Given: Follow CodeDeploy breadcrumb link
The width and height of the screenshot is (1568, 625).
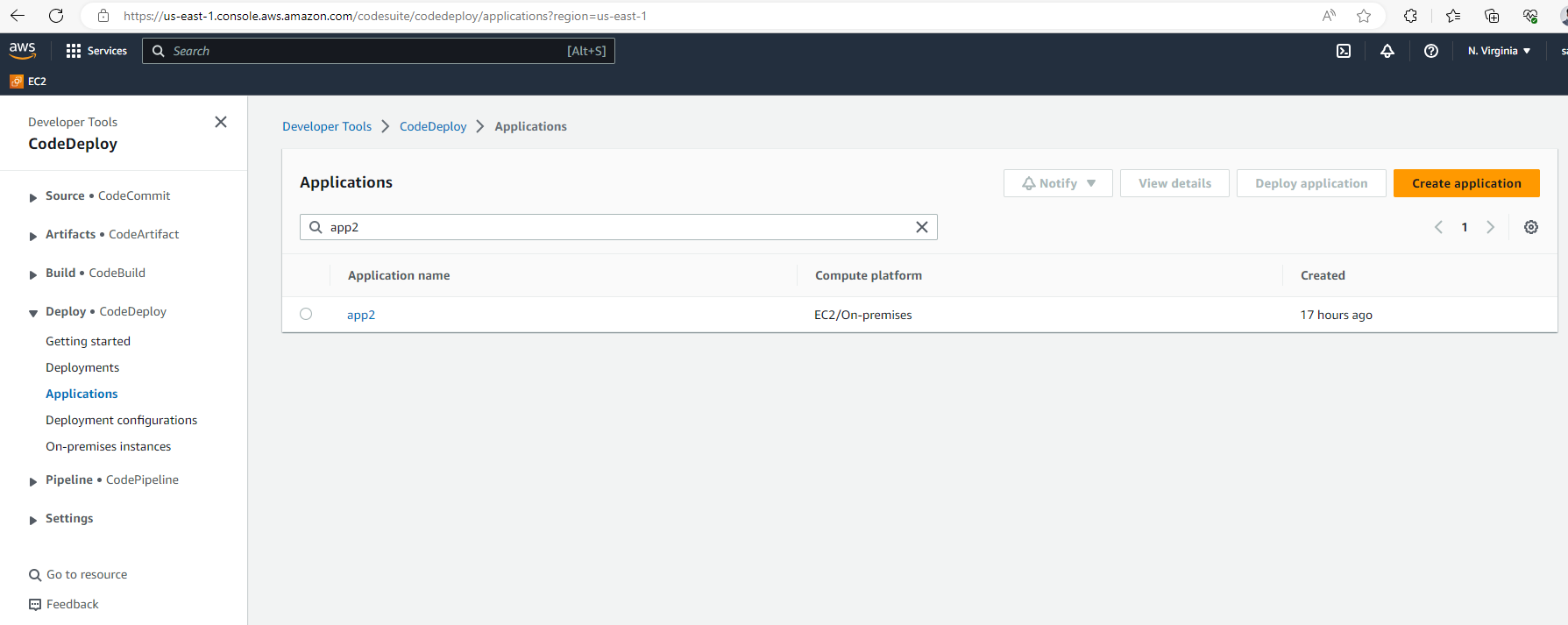Looking at the screenshot, I should 433,126.
